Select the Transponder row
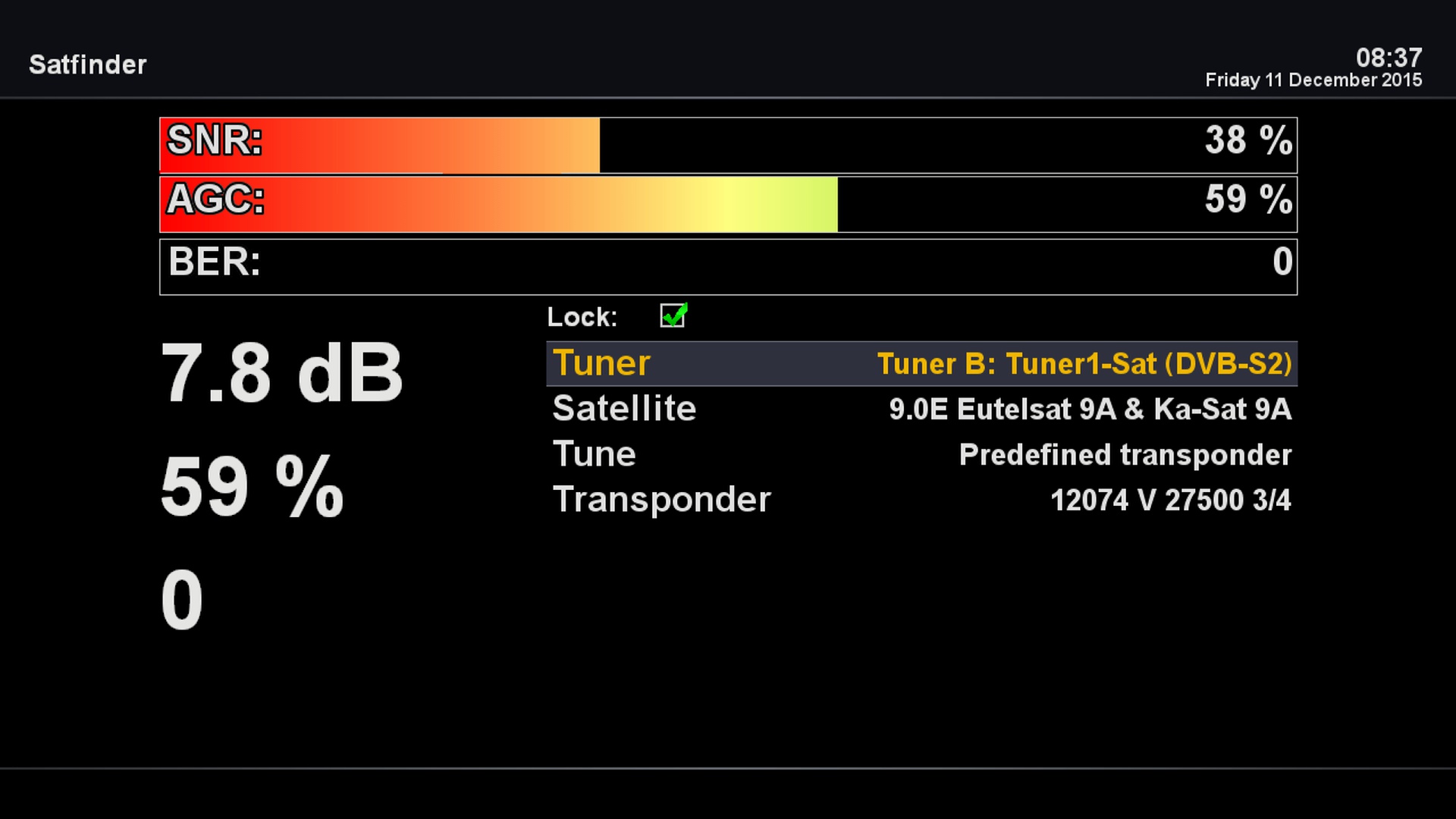This screenshot has width=1456, height=819. [x=921, y=500]
